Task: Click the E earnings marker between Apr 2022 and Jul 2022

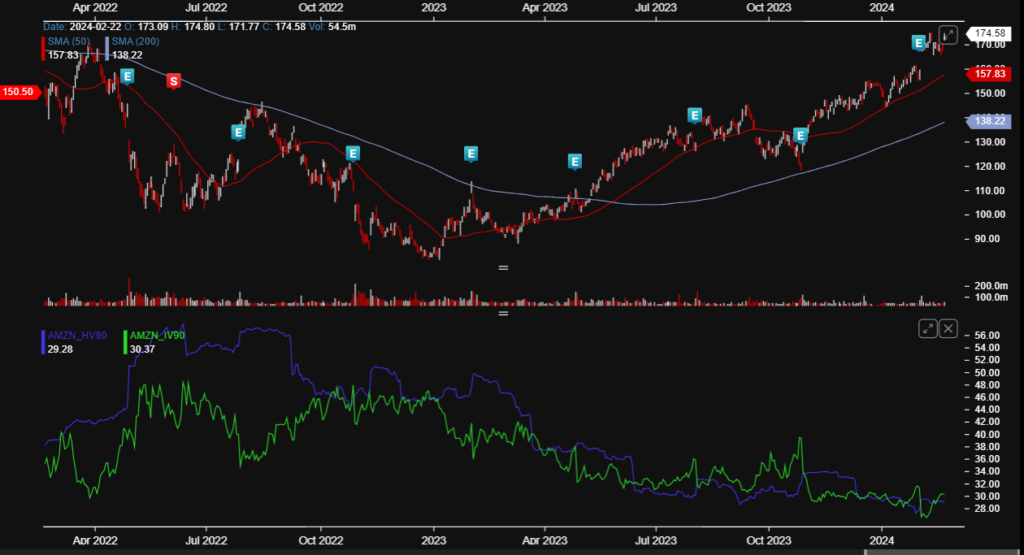Action: click(127, 76)
